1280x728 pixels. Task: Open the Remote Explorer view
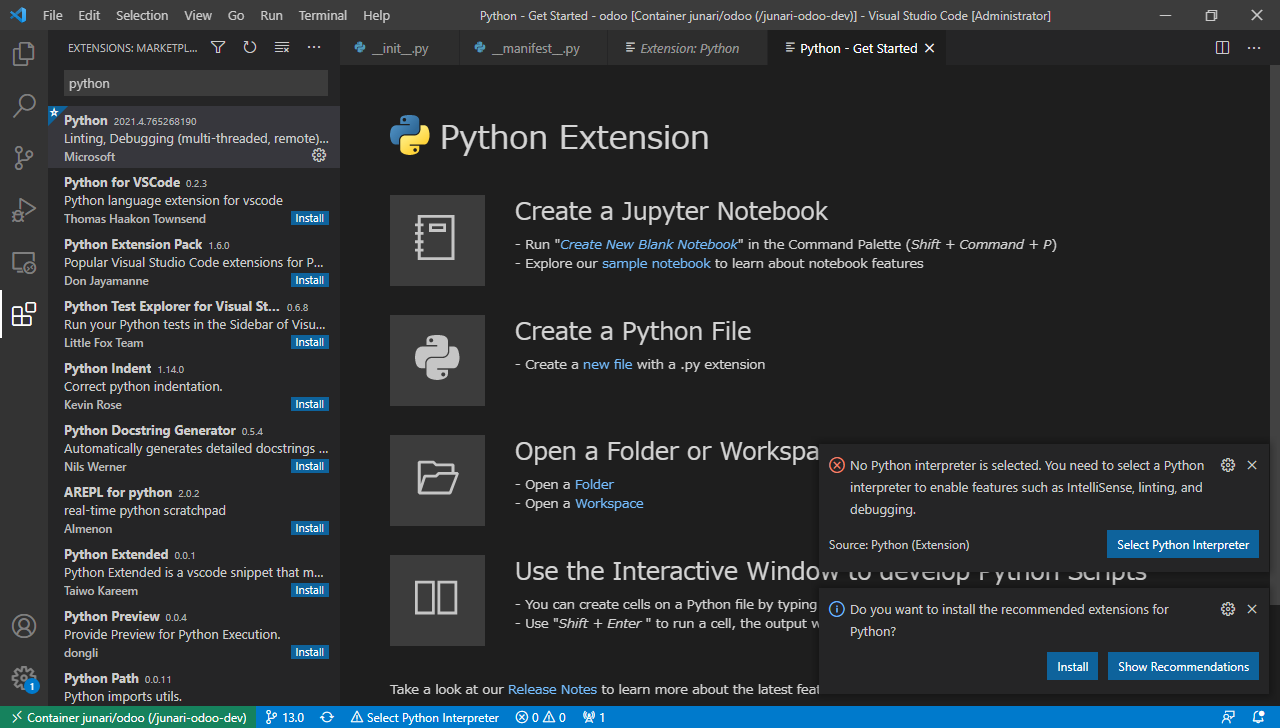pyautogui.click(x=24, y=263)
